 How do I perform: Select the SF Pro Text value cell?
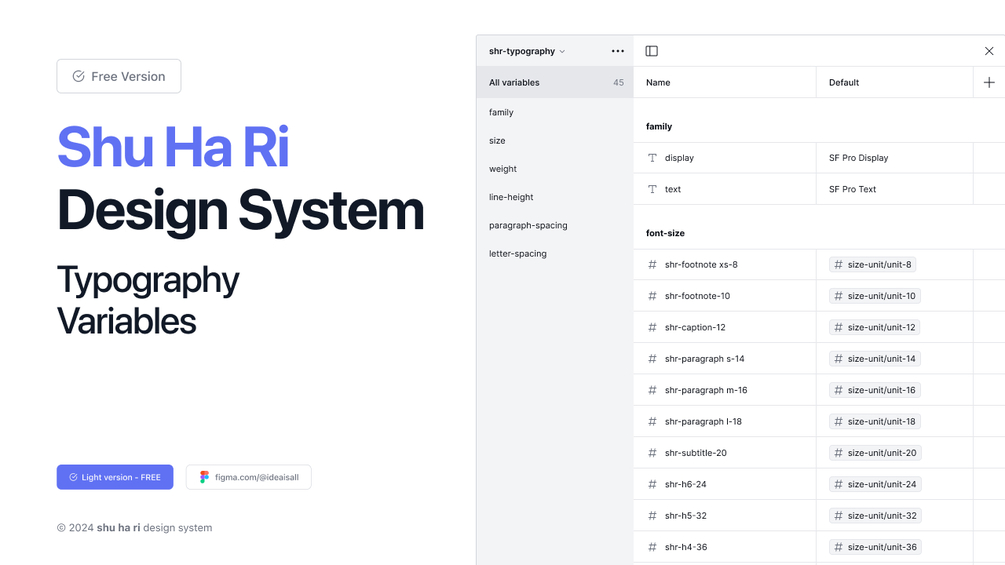tap(895, 189)
